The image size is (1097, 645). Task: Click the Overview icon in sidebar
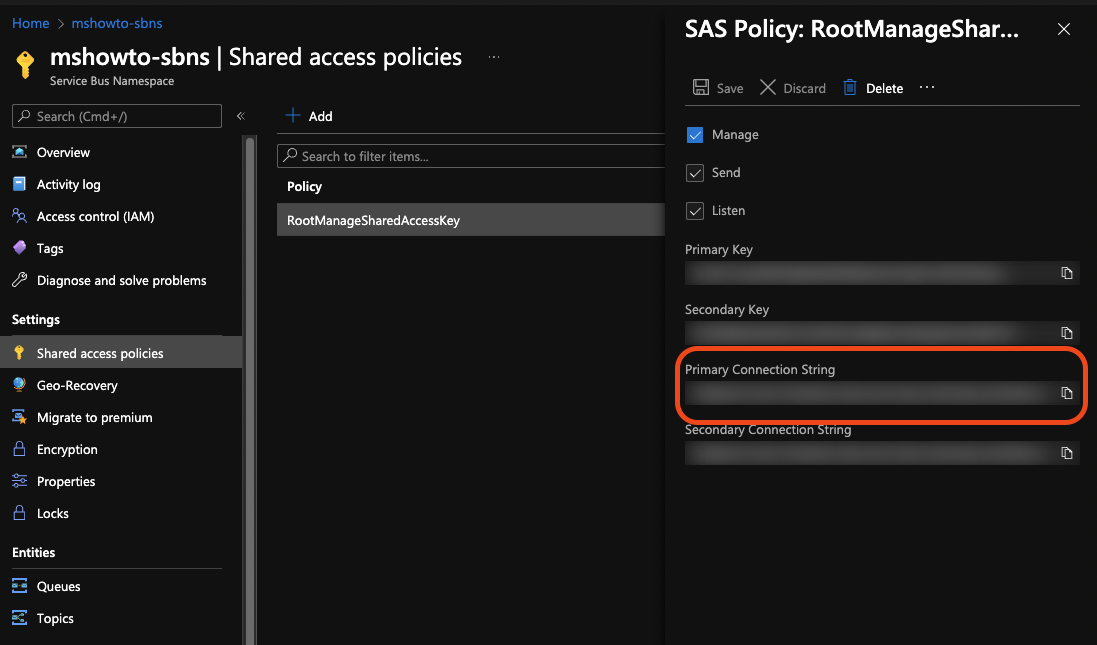coord(20,152)
